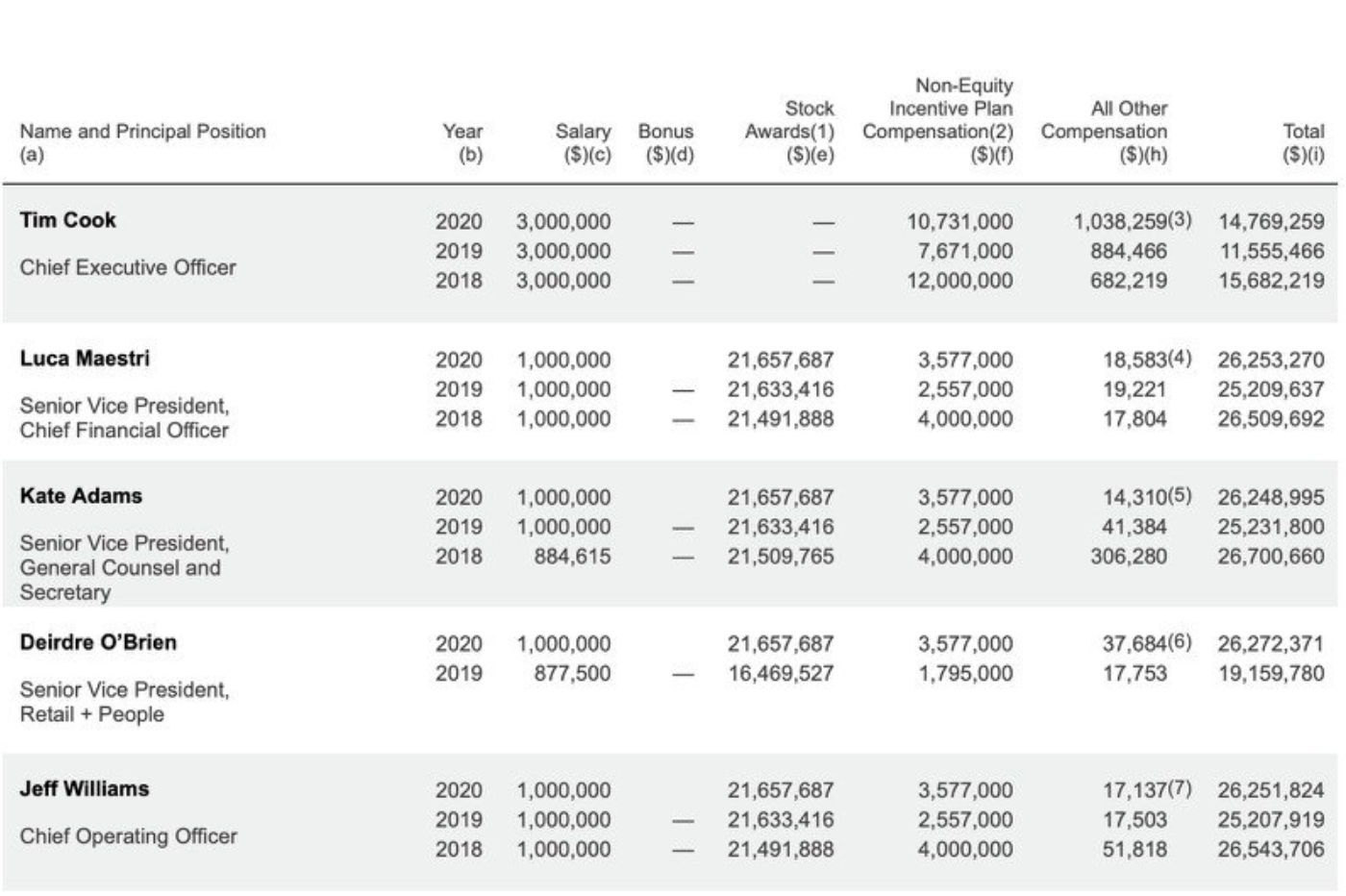Click the total 26,509,692
The width and height of the screenshot is (1346, 896).
[1271, 419]
